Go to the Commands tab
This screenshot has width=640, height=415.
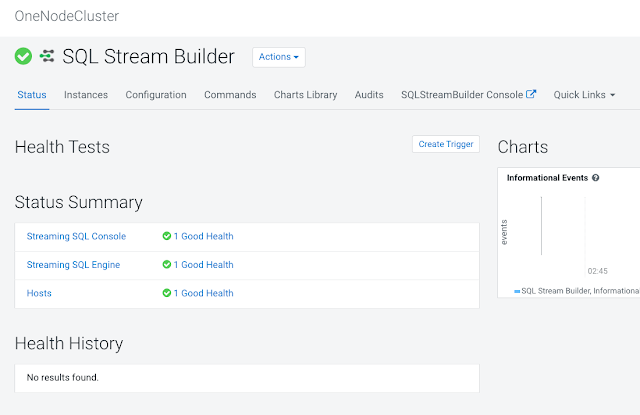tap(230, 95)
